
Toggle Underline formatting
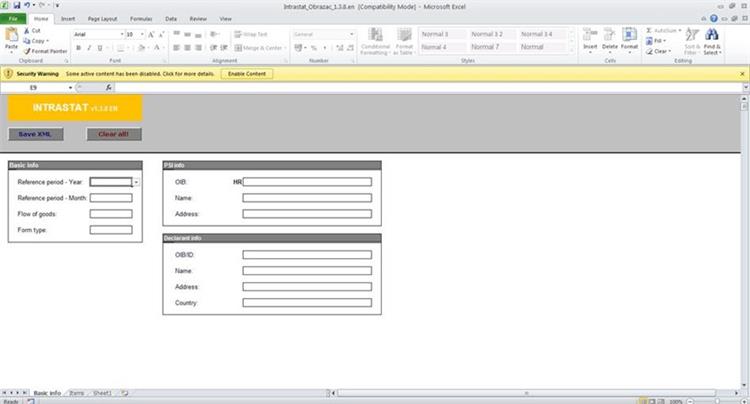tap(99, 47)
